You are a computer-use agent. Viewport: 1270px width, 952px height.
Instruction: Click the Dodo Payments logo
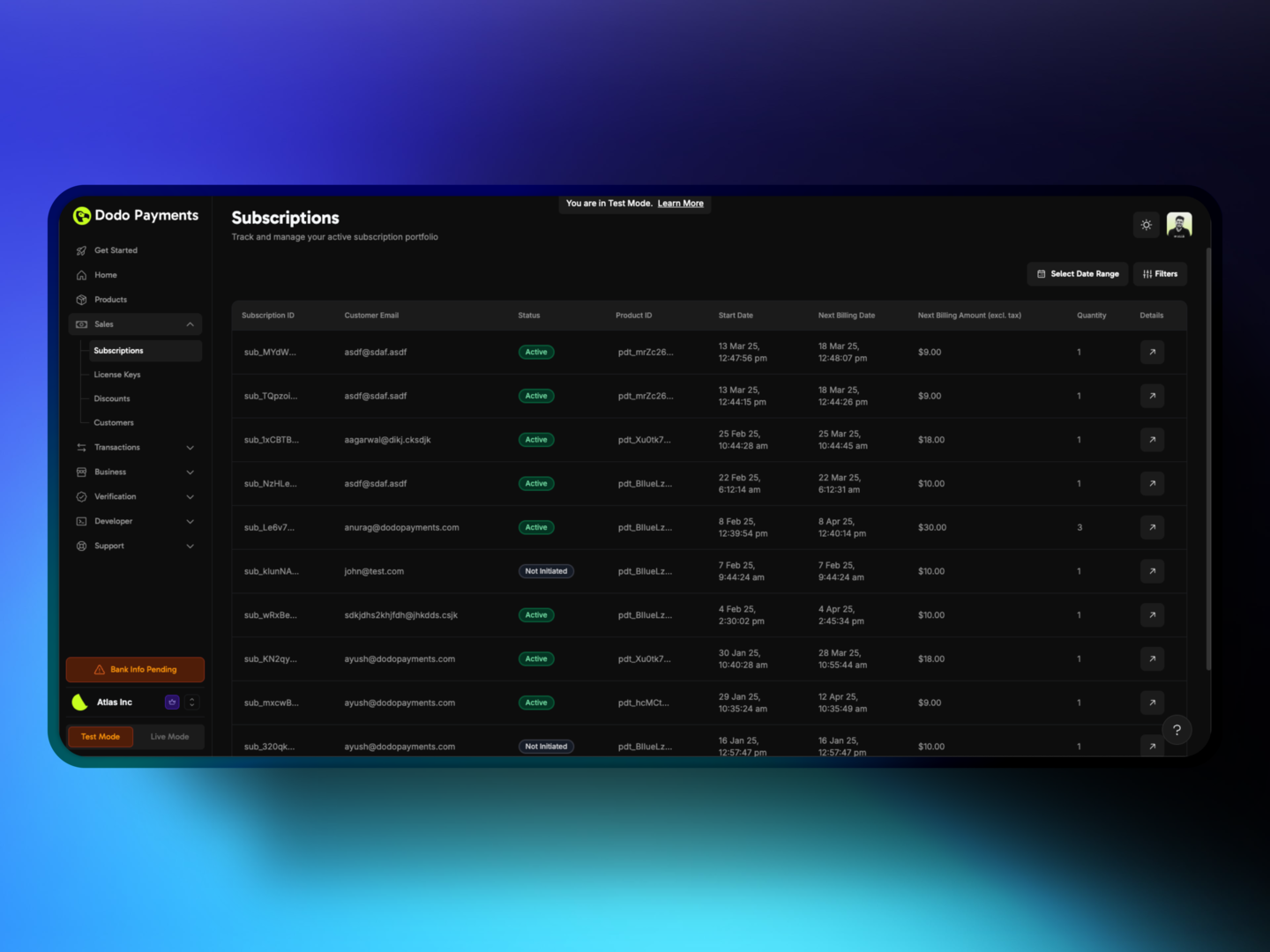[x=136, y=215]
